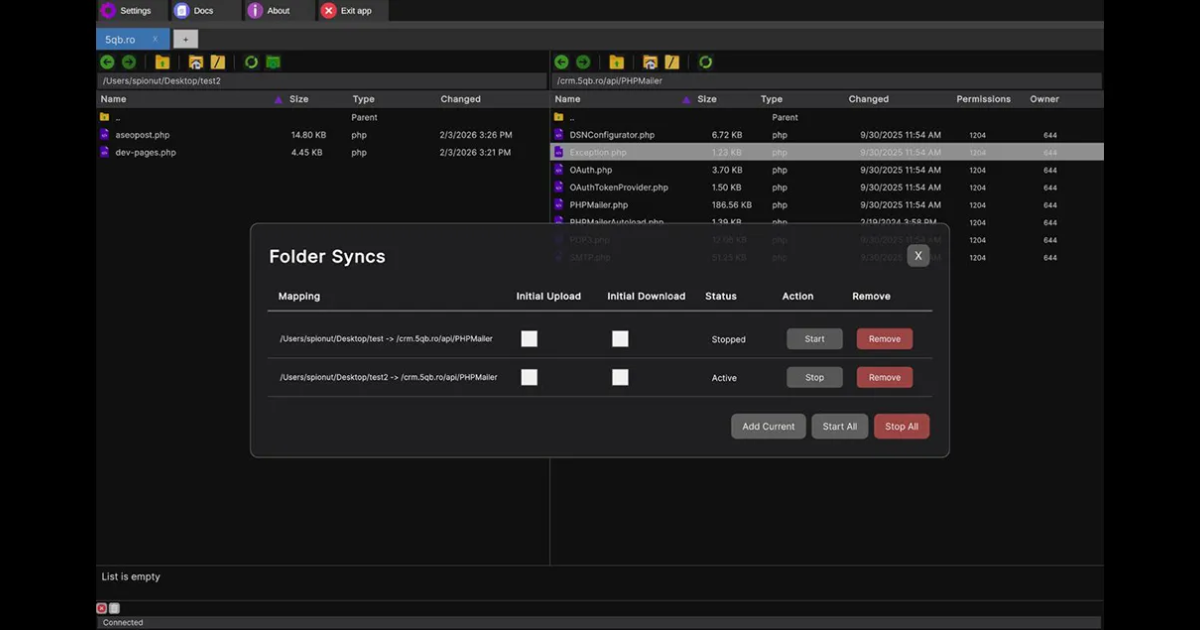Click the remote pane root folder icon

click(x=672, y=62)
